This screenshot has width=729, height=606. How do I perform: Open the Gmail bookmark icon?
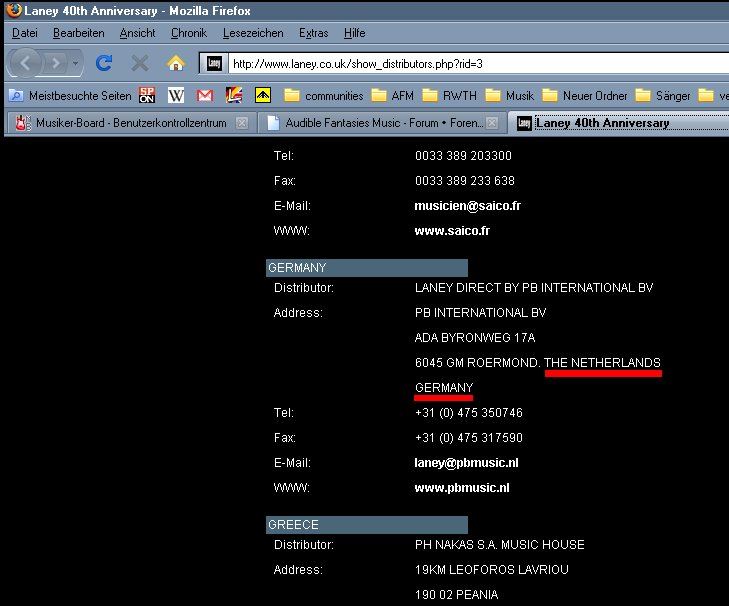(x=205, y=95)
